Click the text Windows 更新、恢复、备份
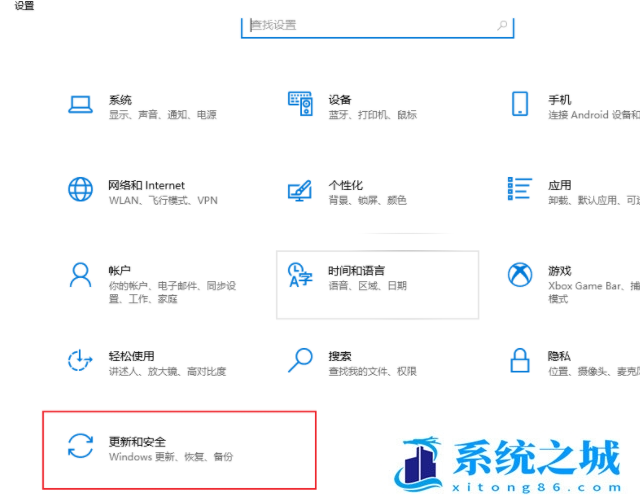Image resolution: width=640 pixels, height=500 pixels. [x=171, y=457]
